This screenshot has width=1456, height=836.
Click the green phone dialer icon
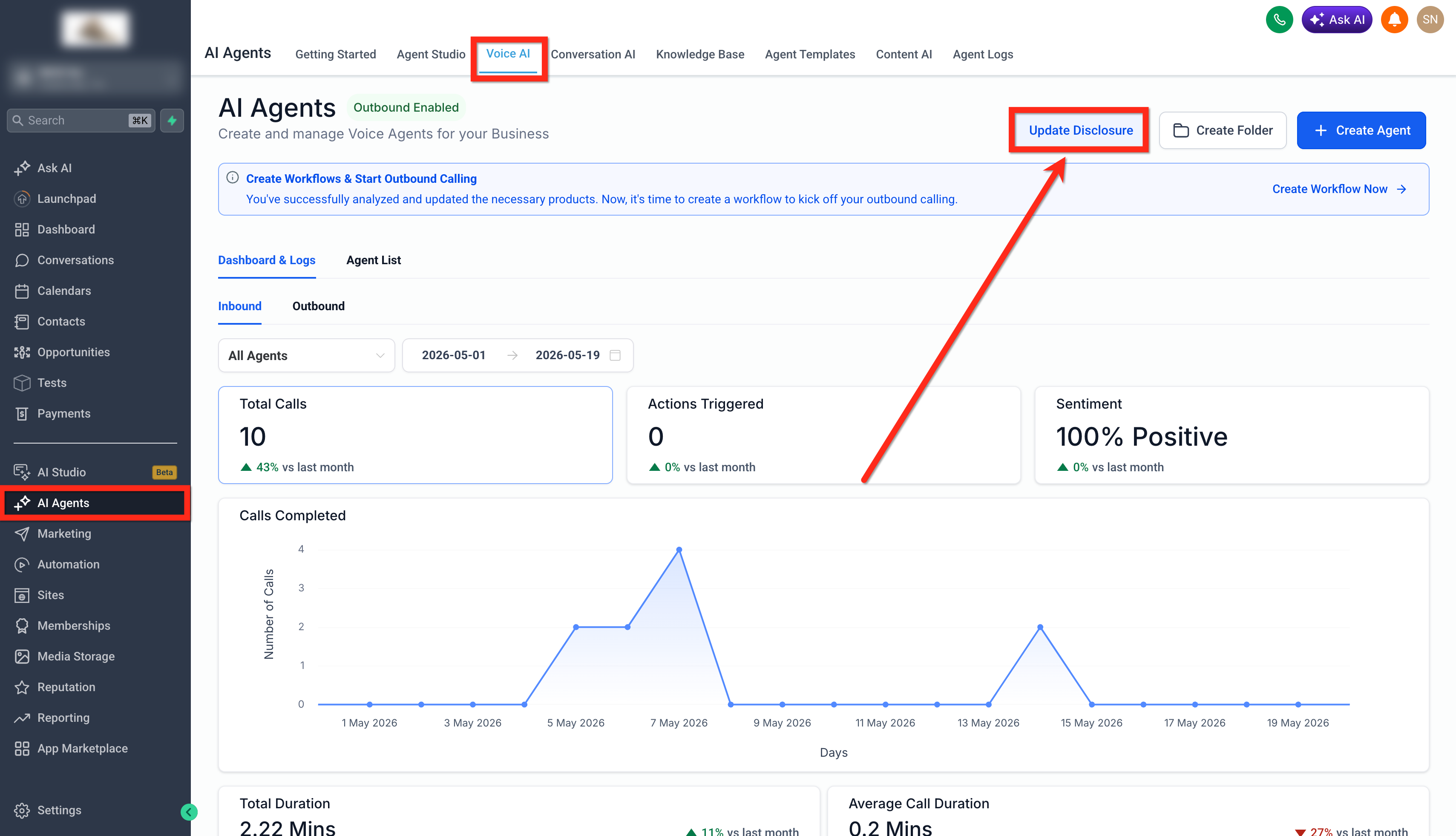pyautogui.click(x=1279, y=20)
